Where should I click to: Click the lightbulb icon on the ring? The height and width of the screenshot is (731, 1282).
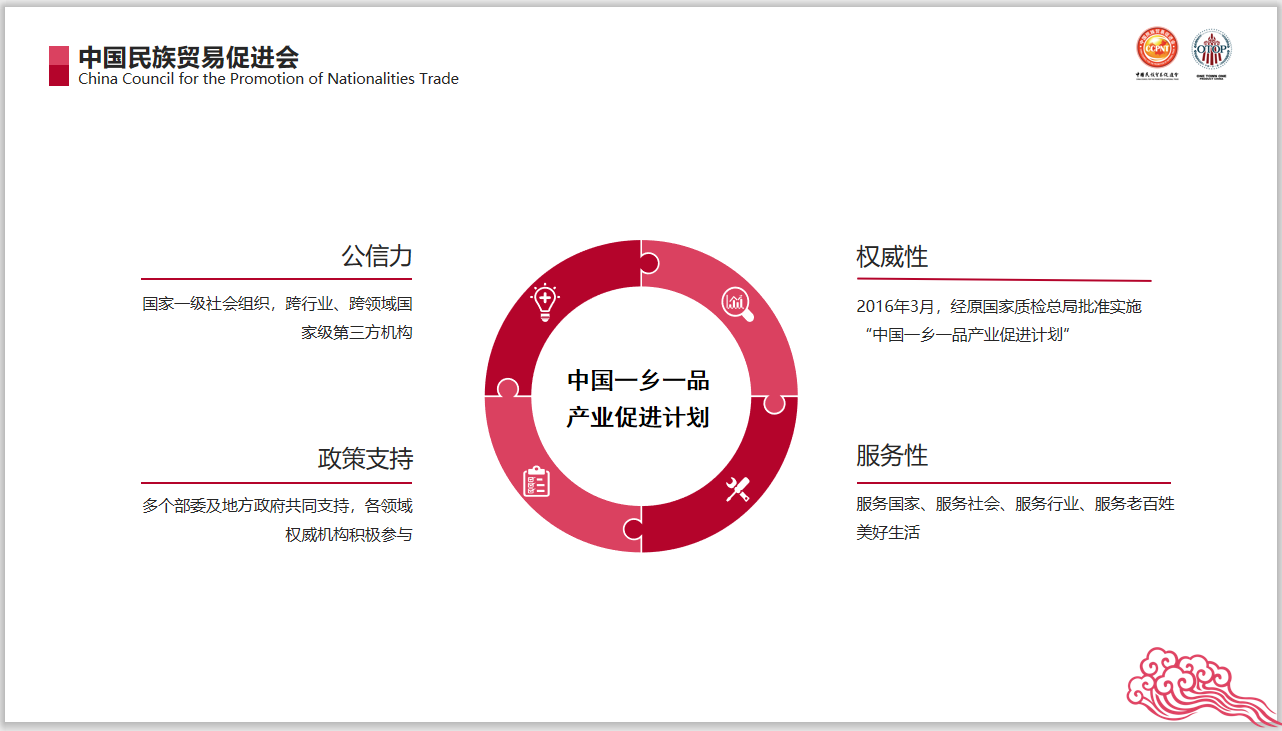click(x=544, y=302)
